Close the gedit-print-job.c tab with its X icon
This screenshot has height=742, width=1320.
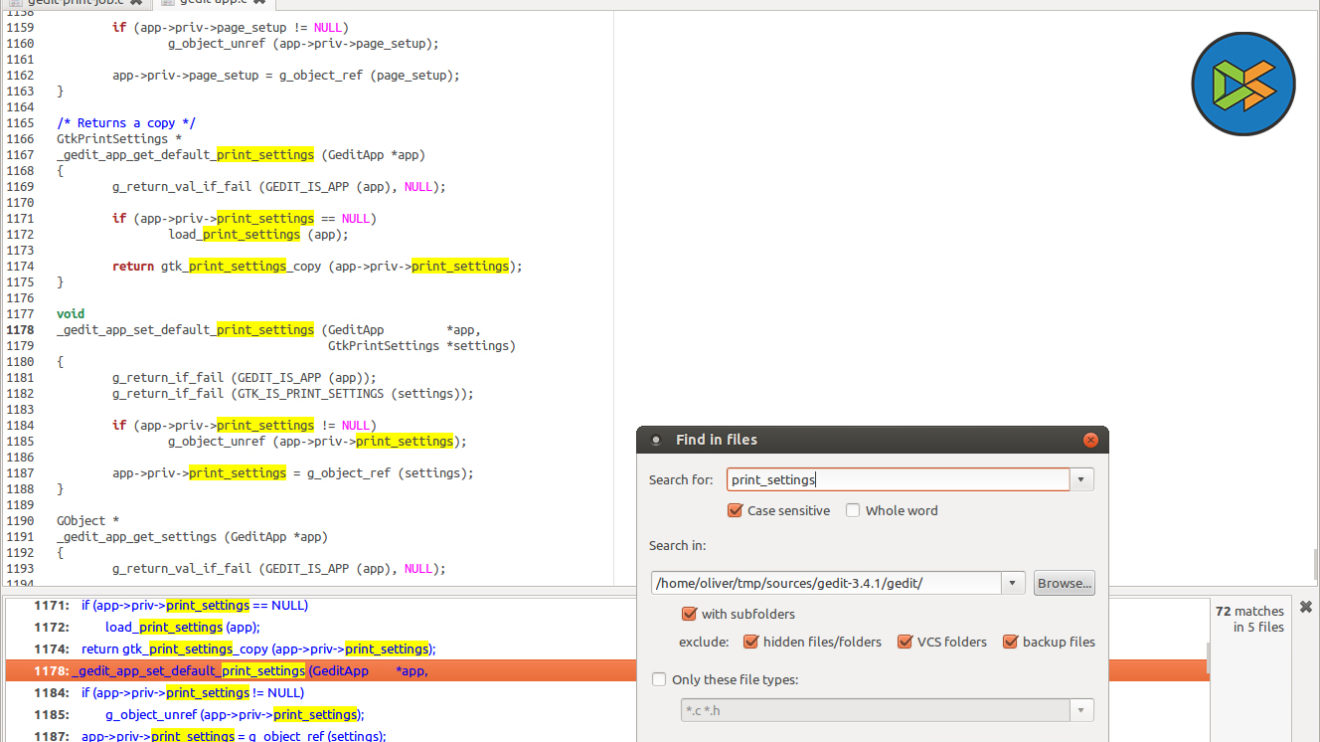136,3
